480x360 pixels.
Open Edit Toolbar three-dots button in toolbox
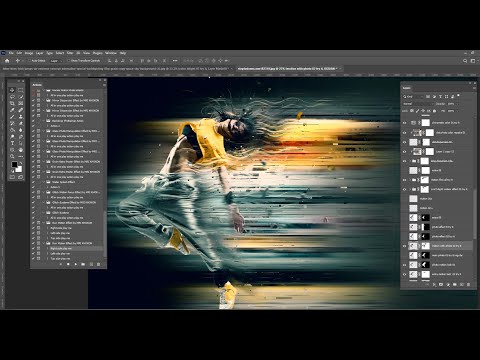click(x=21, y=156)
